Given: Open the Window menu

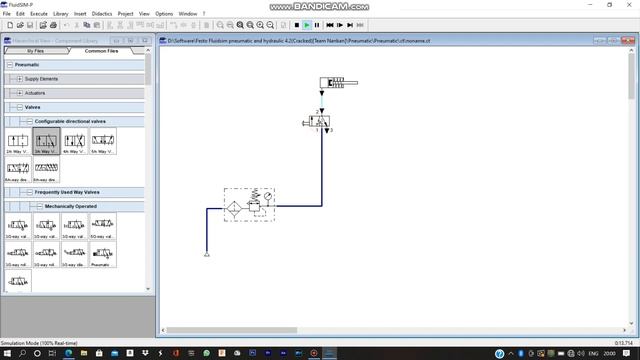Looking at the screenshot, I should click(x=188, y=14).
